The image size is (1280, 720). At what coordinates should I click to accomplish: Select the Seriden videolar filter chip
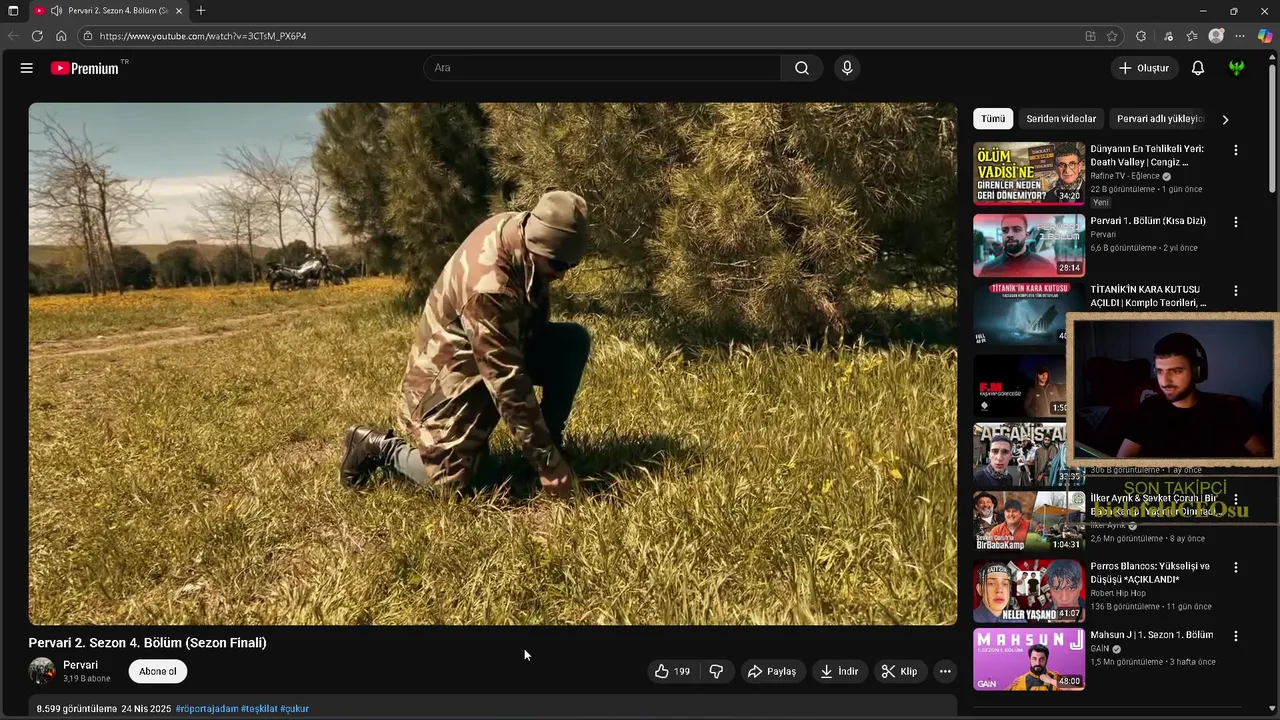[1061, 119]
